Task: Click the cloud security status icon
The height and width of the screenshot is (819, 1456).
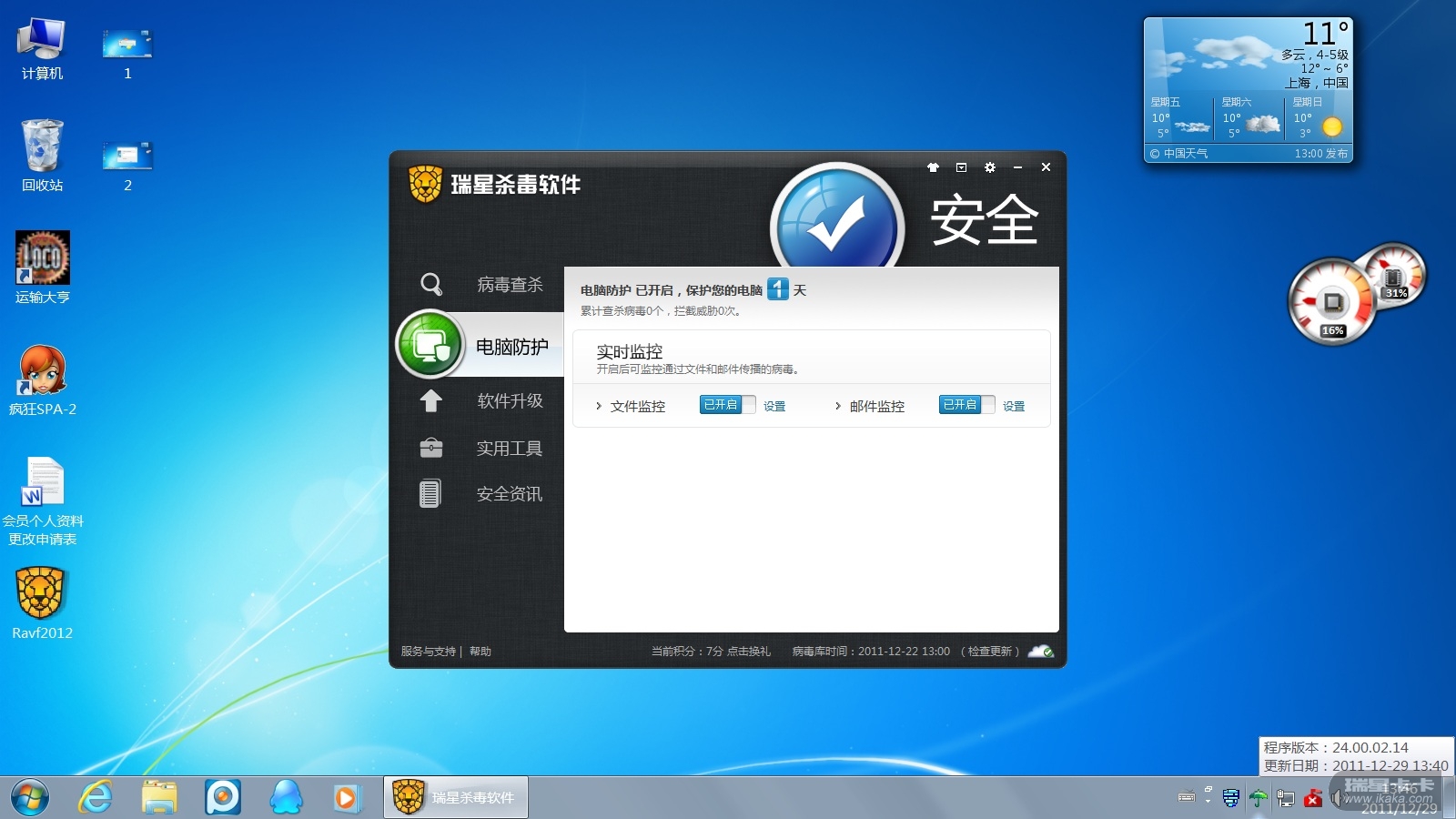Action: [1041, 652]
